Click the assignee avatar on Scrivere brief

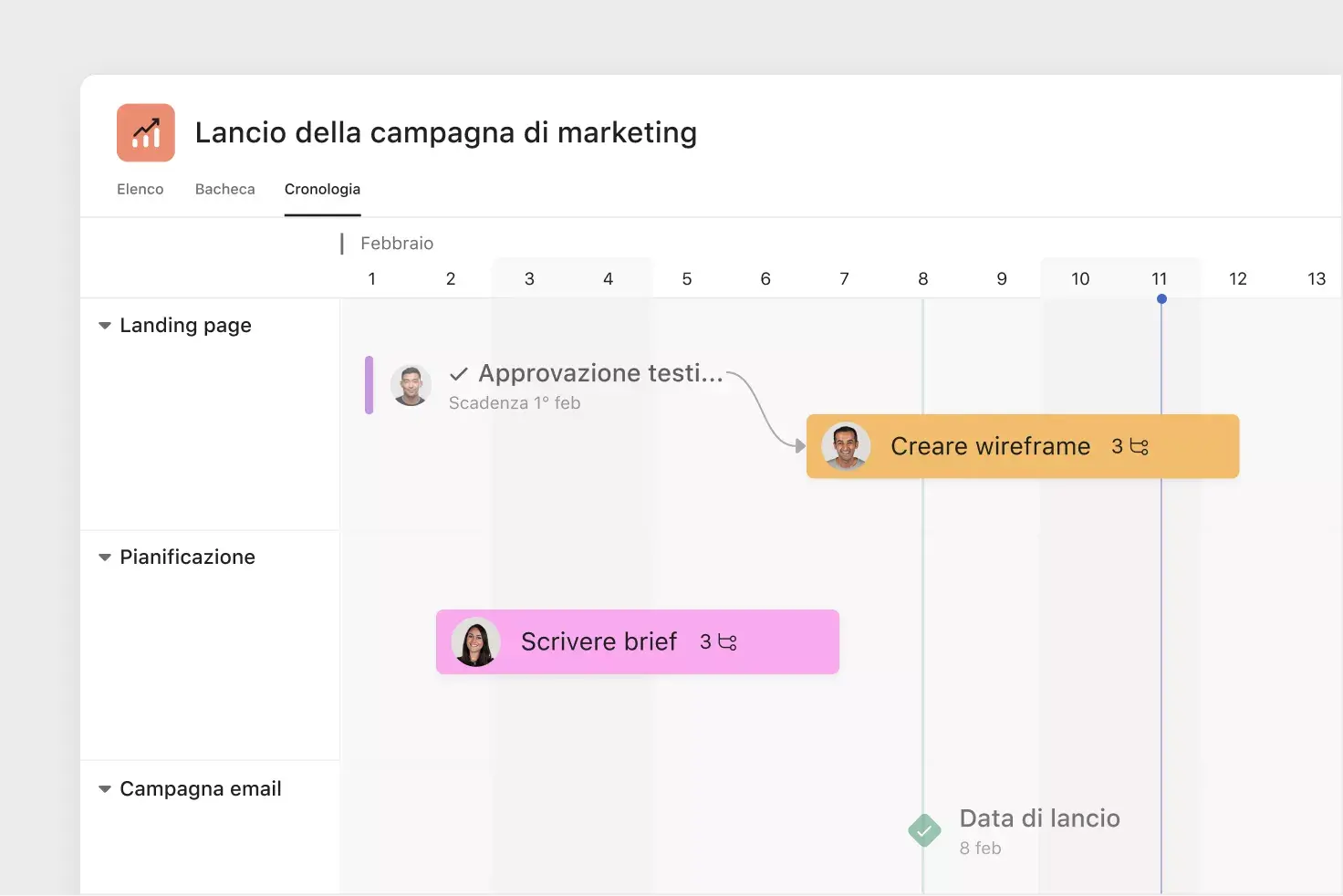pos(475,641)
